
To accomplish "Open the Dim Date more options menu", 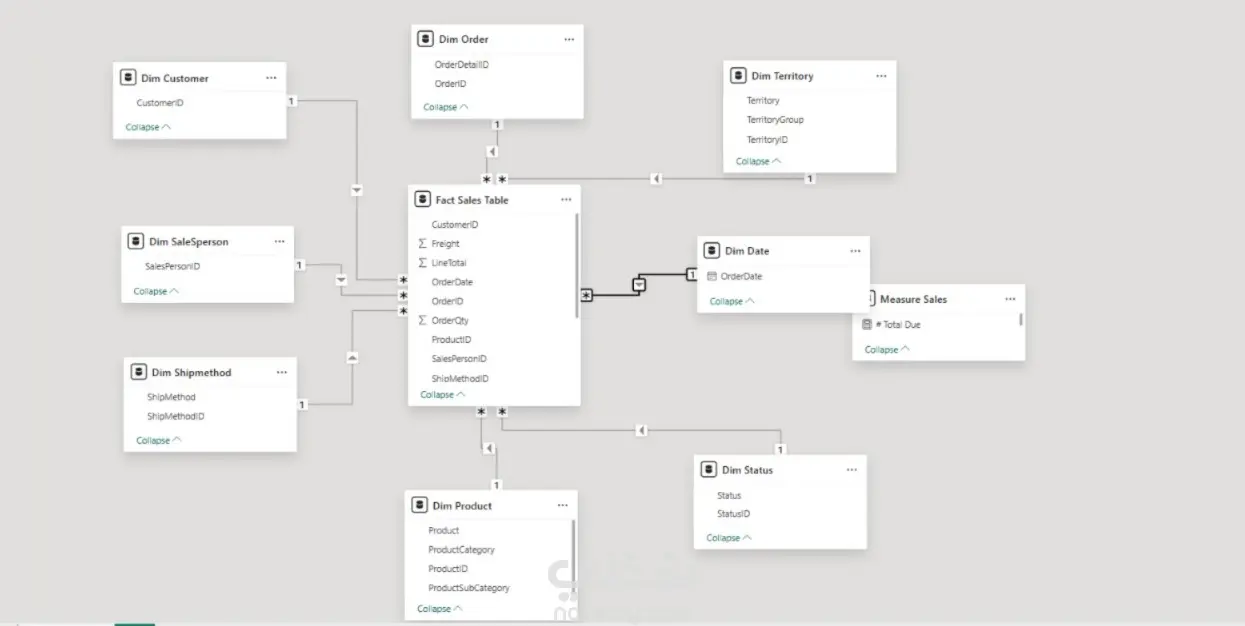I will pyautogui.click(x=855, y=251).
